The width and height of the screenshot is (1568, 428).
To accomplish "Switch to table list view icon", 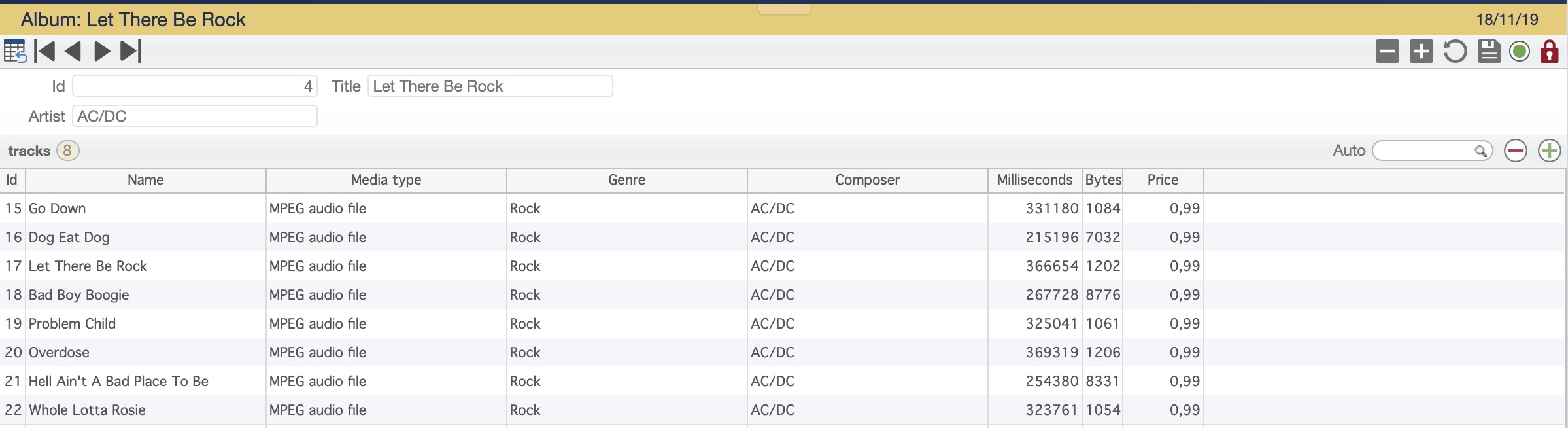I will pos(14,51).
